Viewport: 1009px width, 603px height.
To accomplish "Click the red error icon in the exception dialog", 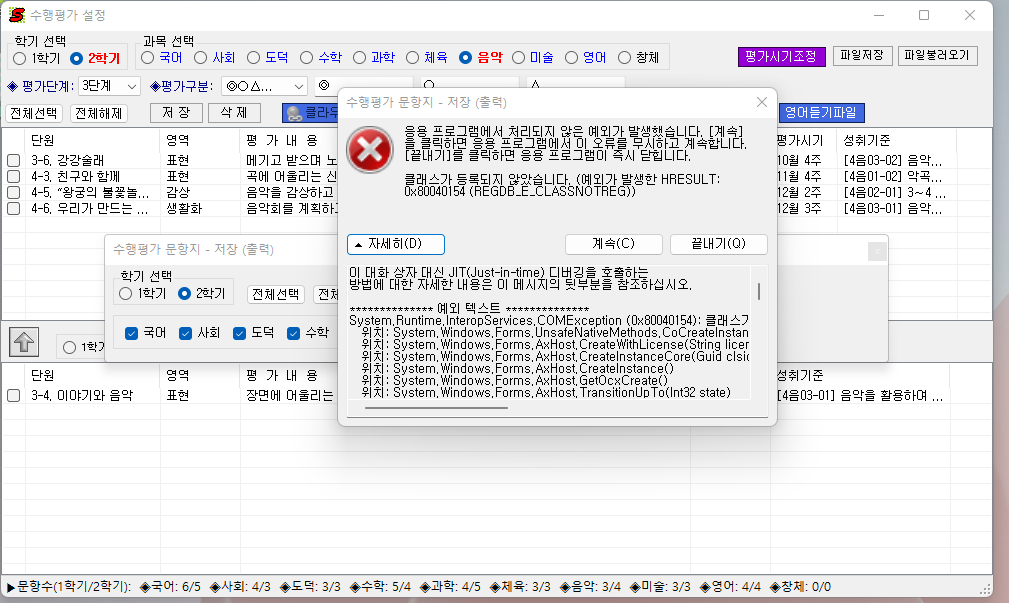I will point(369,150).
